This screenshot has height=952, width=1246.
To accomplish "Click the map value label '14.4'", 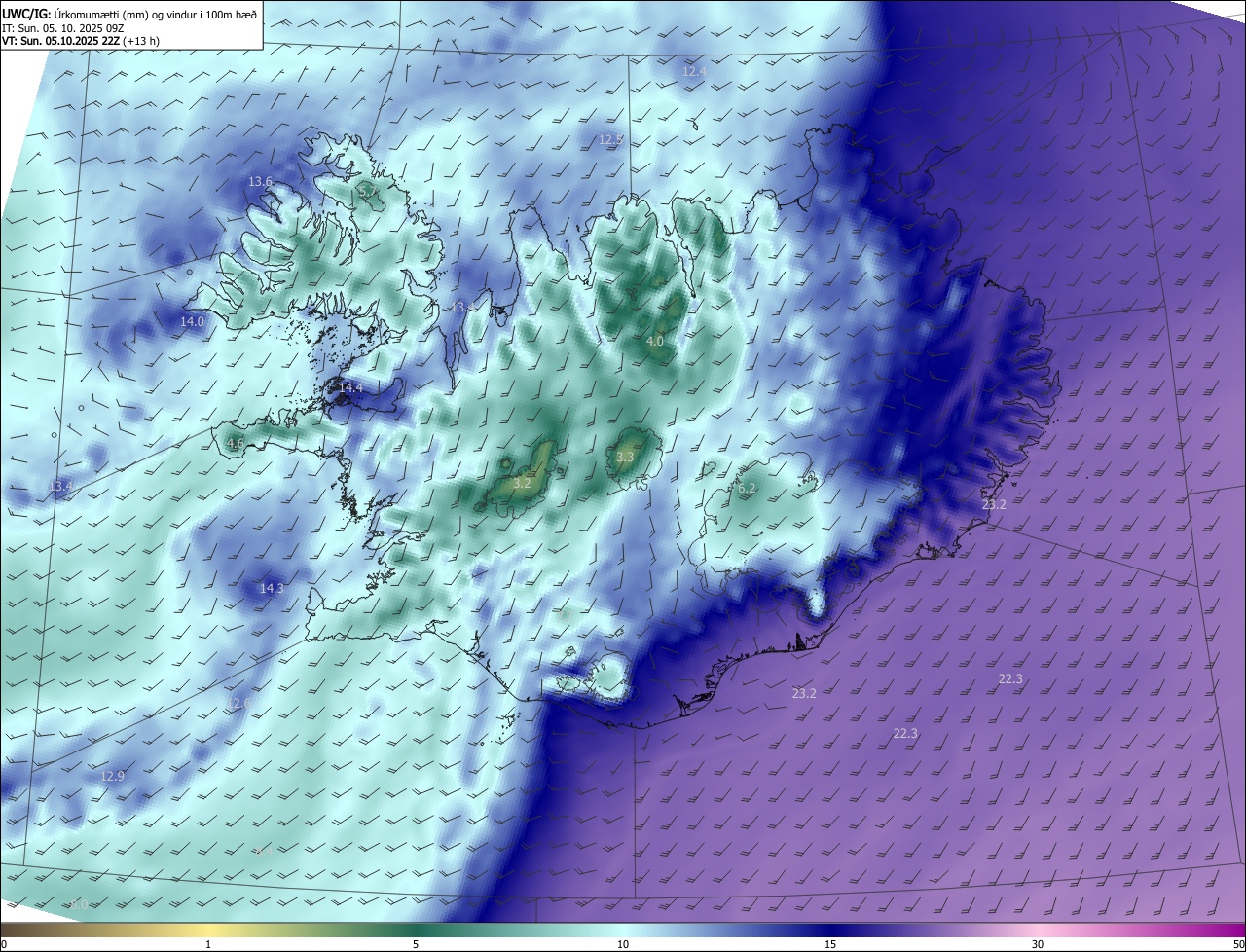I will click(x=350, y=387).
